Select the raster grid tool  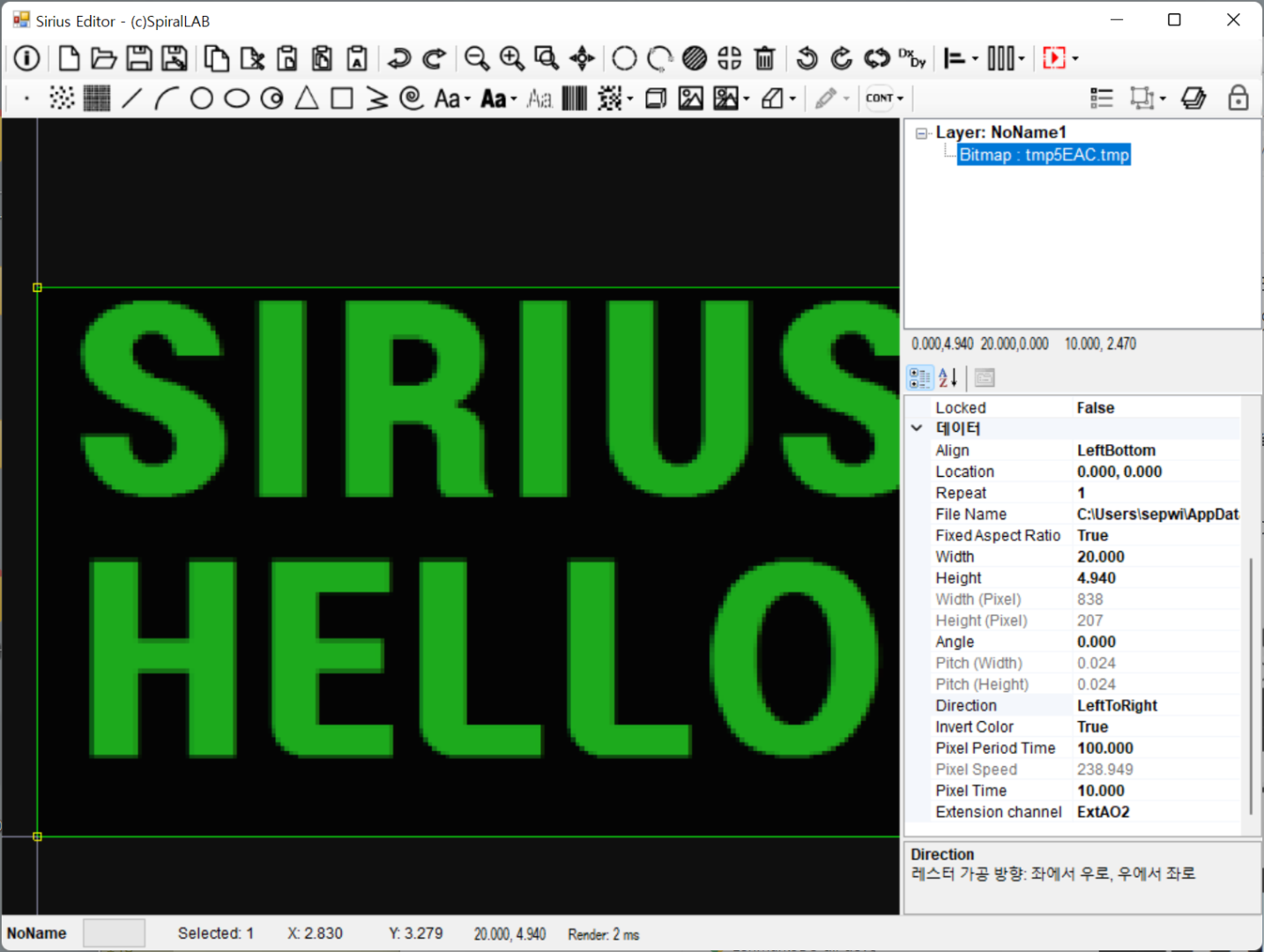97,98
